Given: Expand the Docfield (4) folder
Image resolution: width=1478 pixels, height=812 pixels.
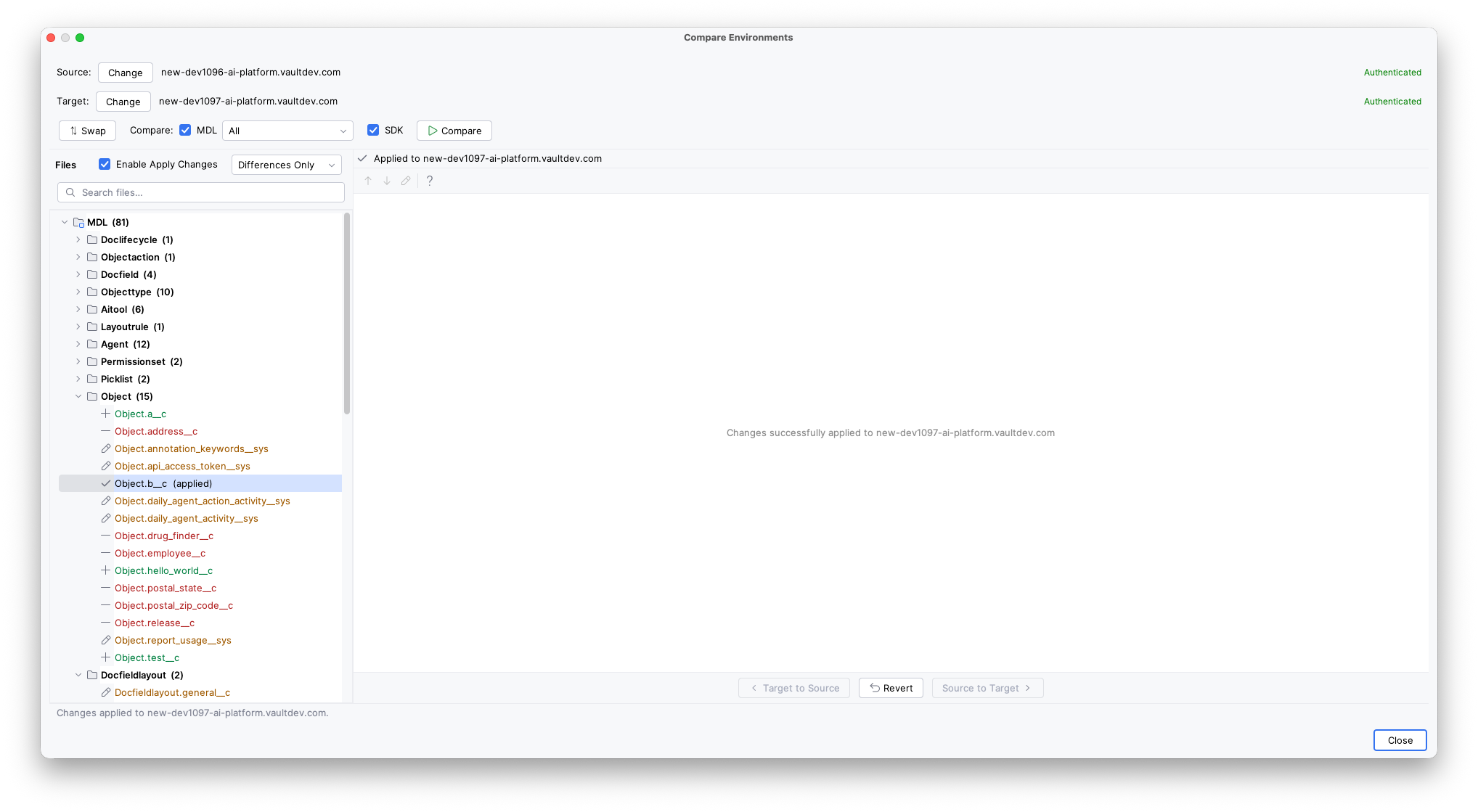Looking at the screenshot, I should point(78,274).
